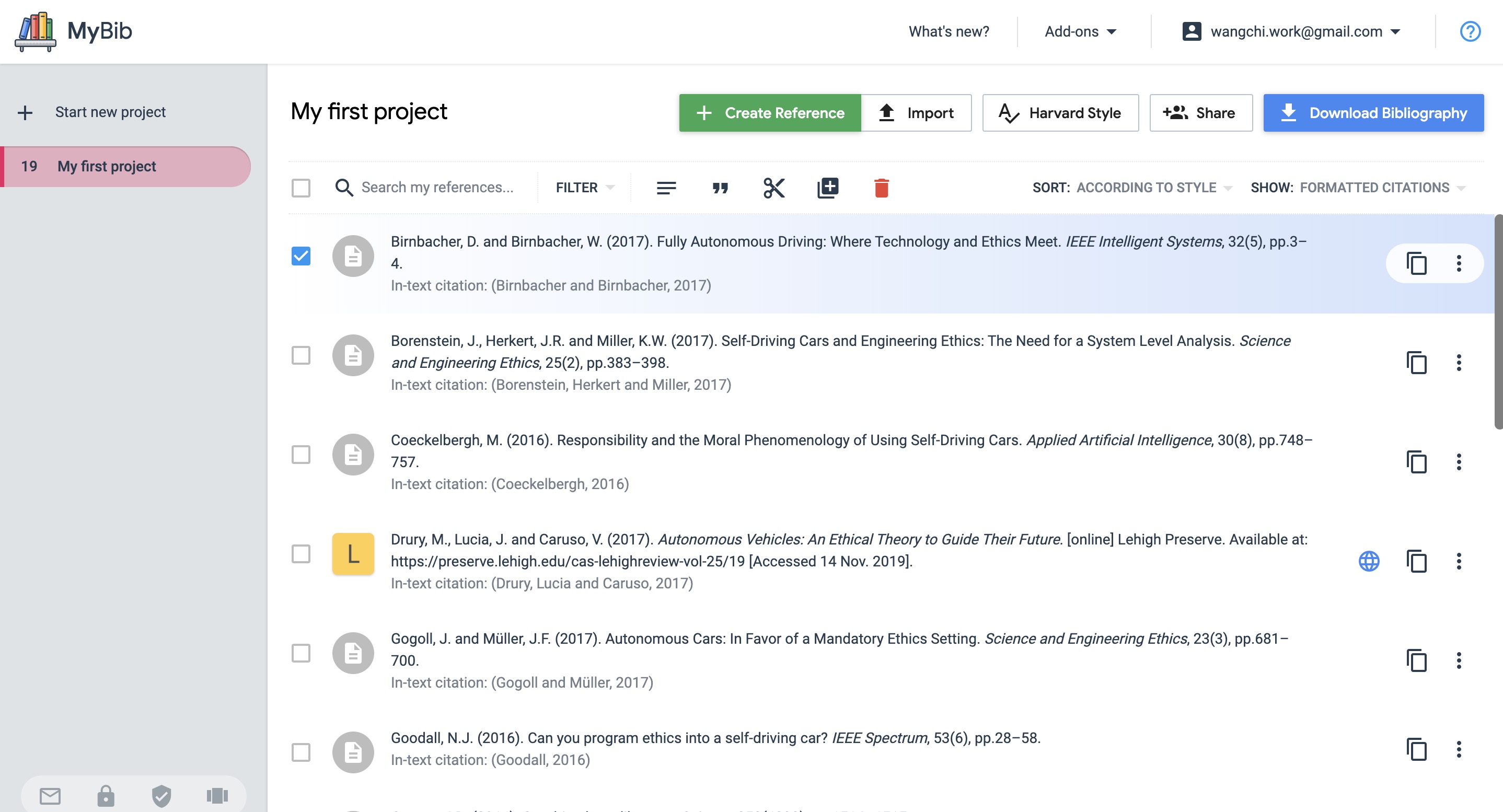Screen dimensions: 1503x812
Task: Click the My first project page title
Action: pyautogui.click(x=369, y=111)
